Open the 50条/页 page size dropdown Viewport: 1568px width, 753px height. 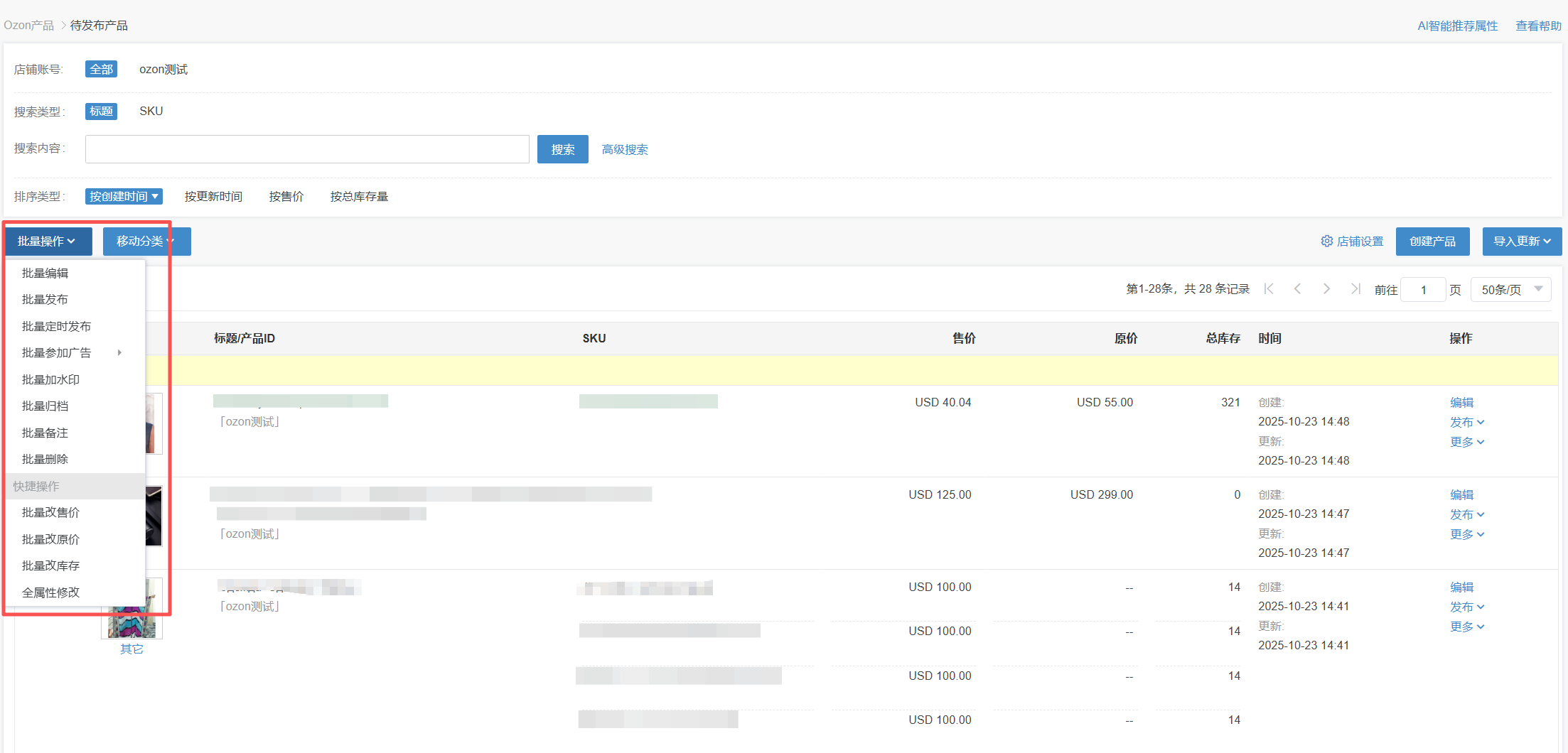coord(1510,290)
